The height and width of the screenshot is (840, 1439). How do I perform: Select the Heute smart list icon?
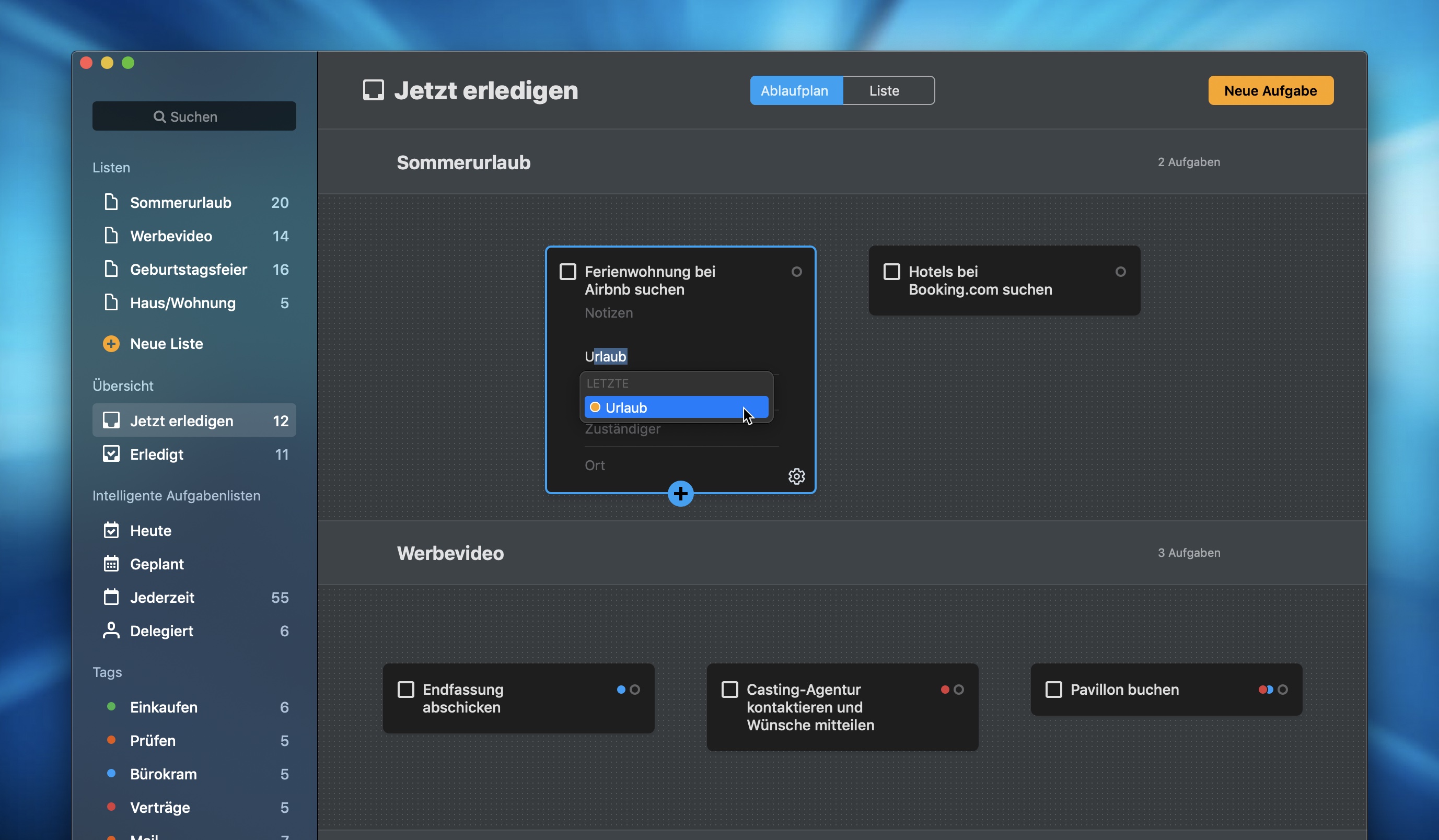112,531
